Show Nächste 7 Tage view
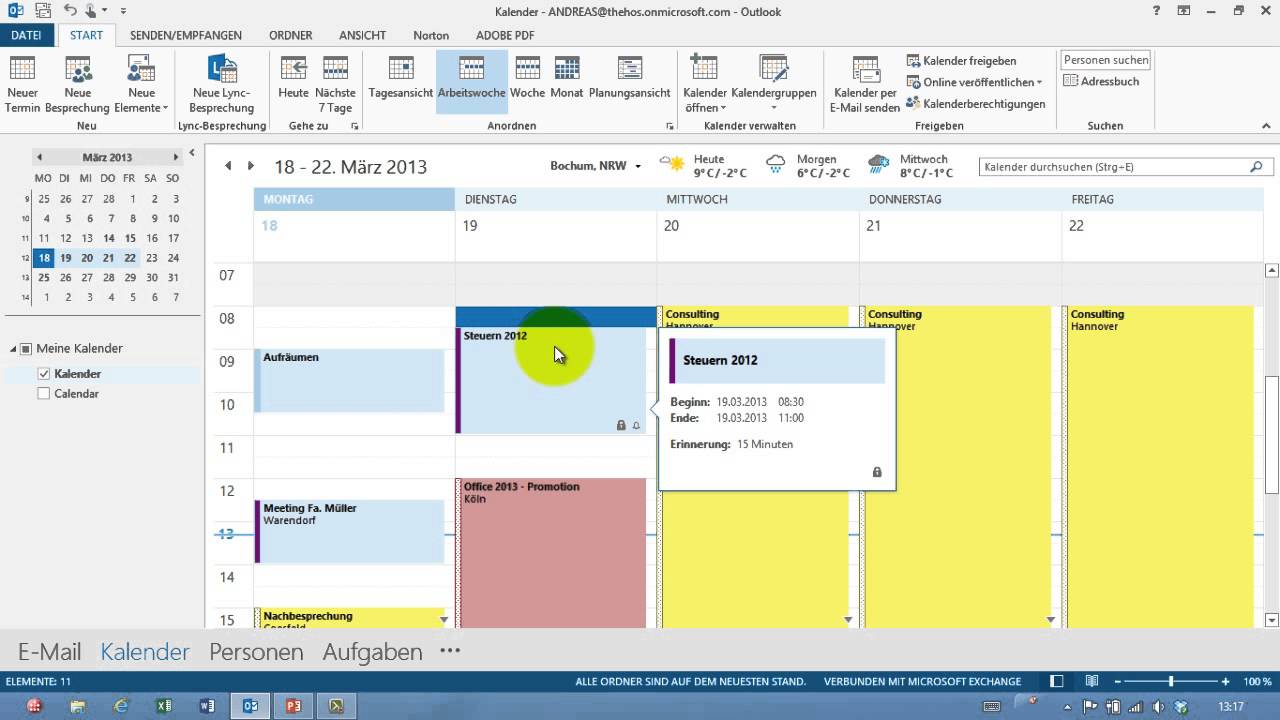Viewport: 1280px width, 720px height. tap(335, 84)
